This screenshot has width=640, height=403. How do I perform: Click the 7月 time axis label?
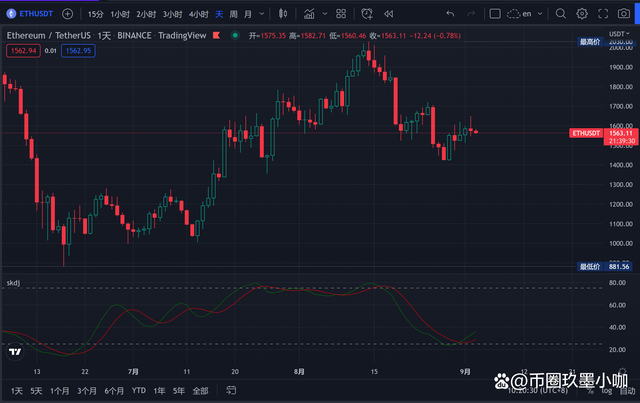[133, 372]
